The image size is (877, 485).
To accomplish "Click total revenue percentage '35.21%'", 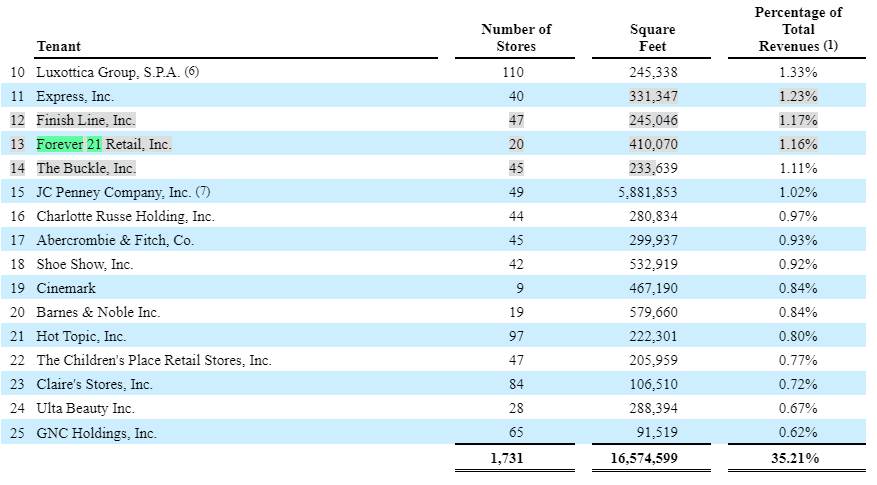I will (x=795, y=459).
